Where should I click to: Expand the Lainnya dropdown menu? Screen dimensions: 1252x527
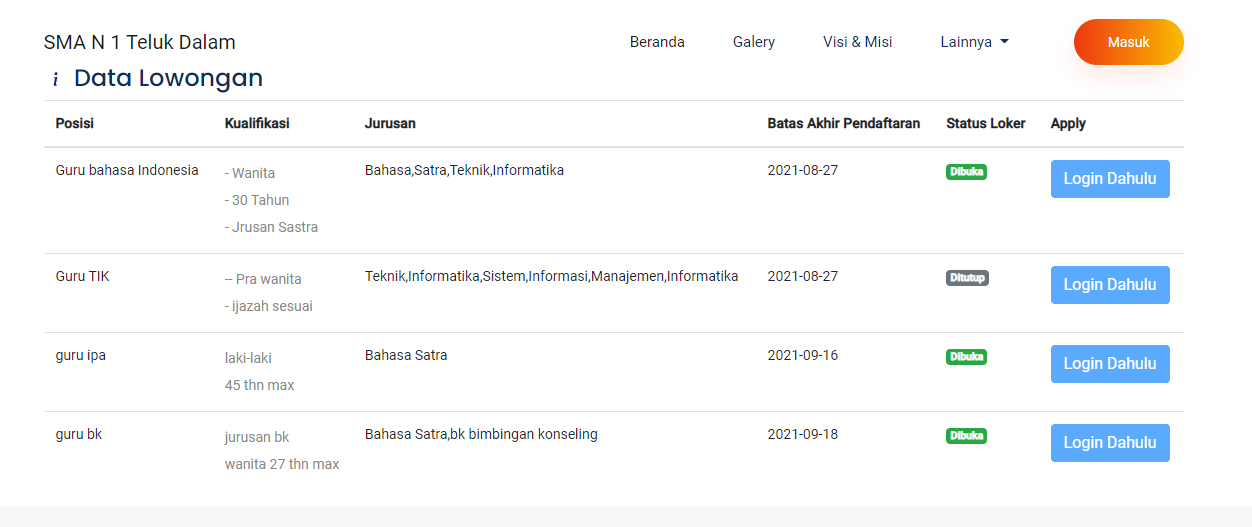pyautogui.click(x=974, y=42)
